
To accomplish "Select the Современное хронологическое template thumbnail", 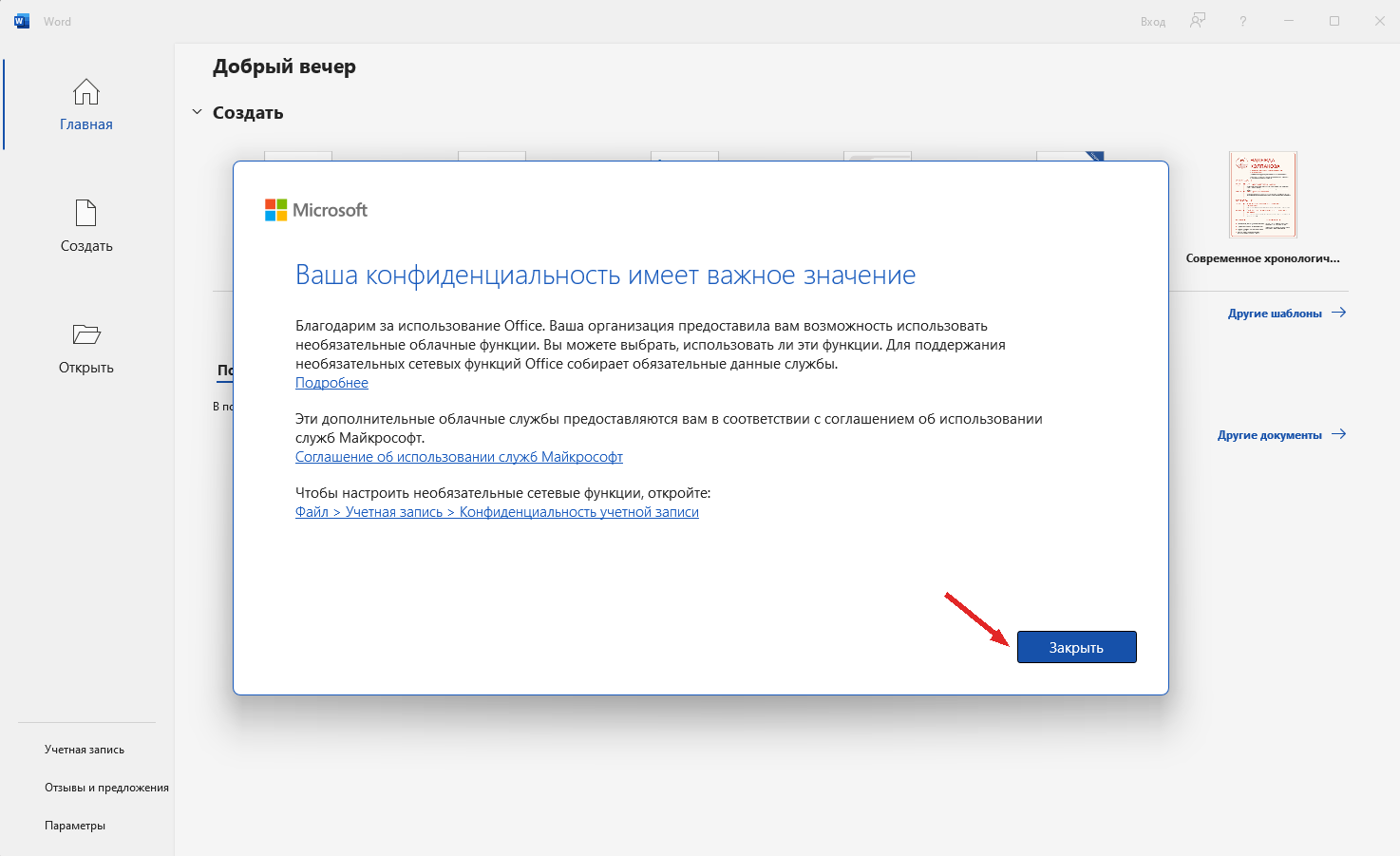I will click(1262, 195).
